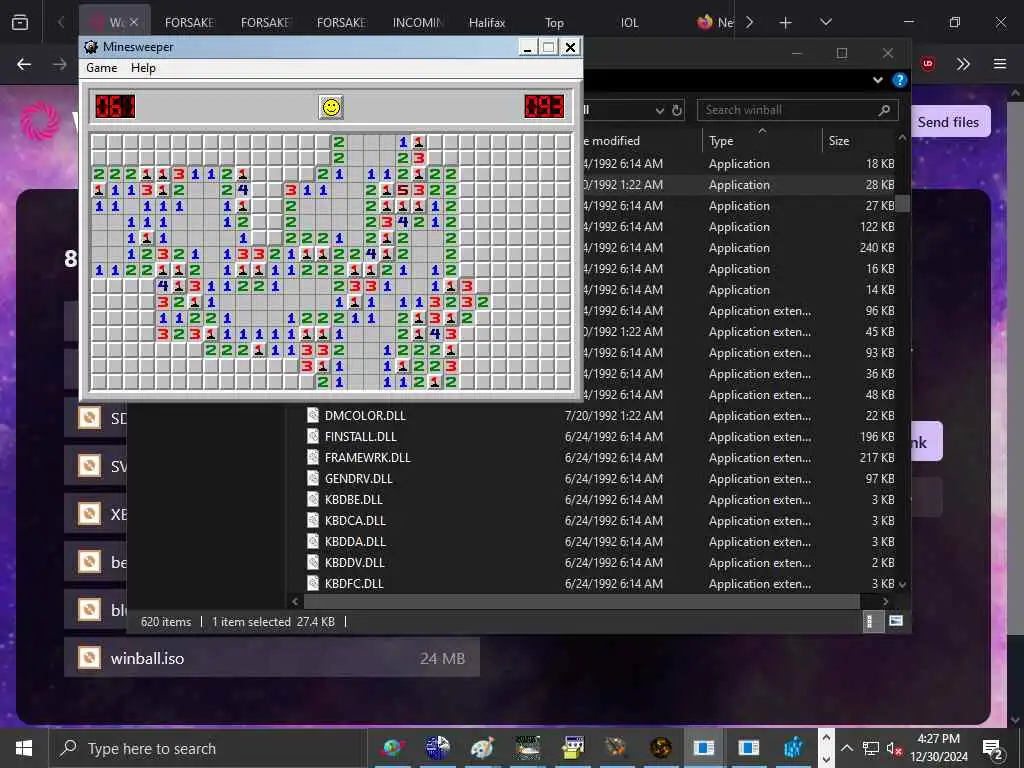
Task: Click the search magnifier icon in Explorer
Action: [x=884, y=110]
